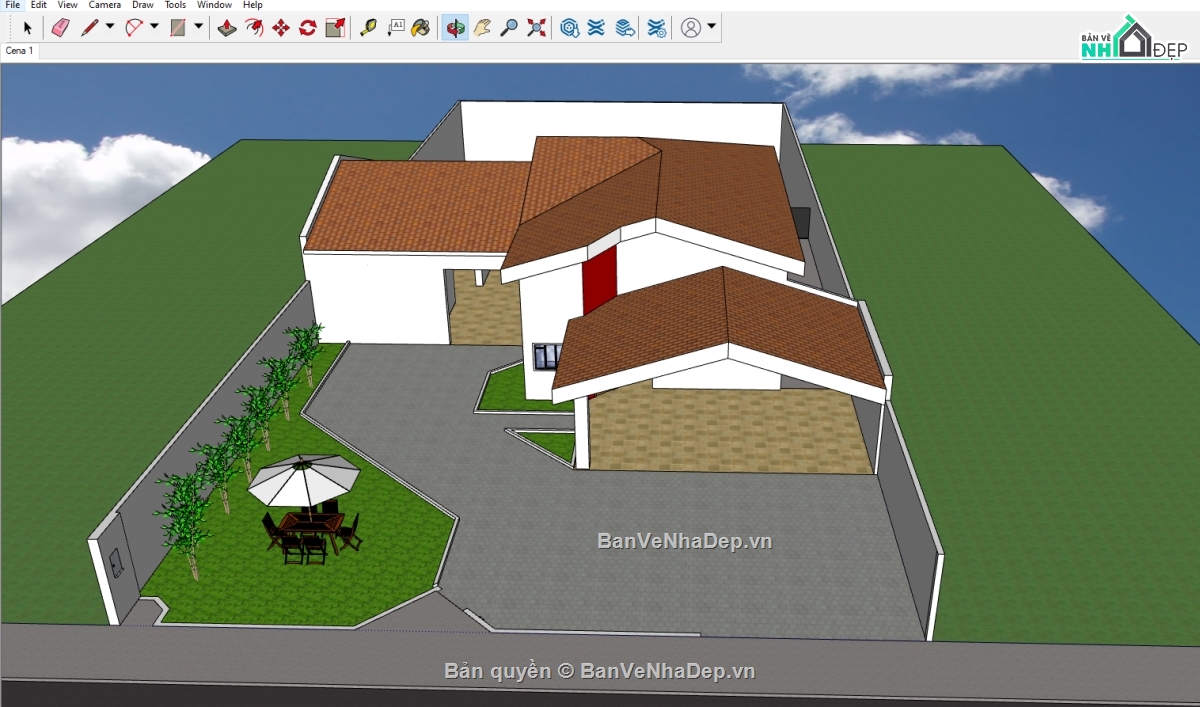
Task: Pick the Eraser tool
Action: coord(60,28)
